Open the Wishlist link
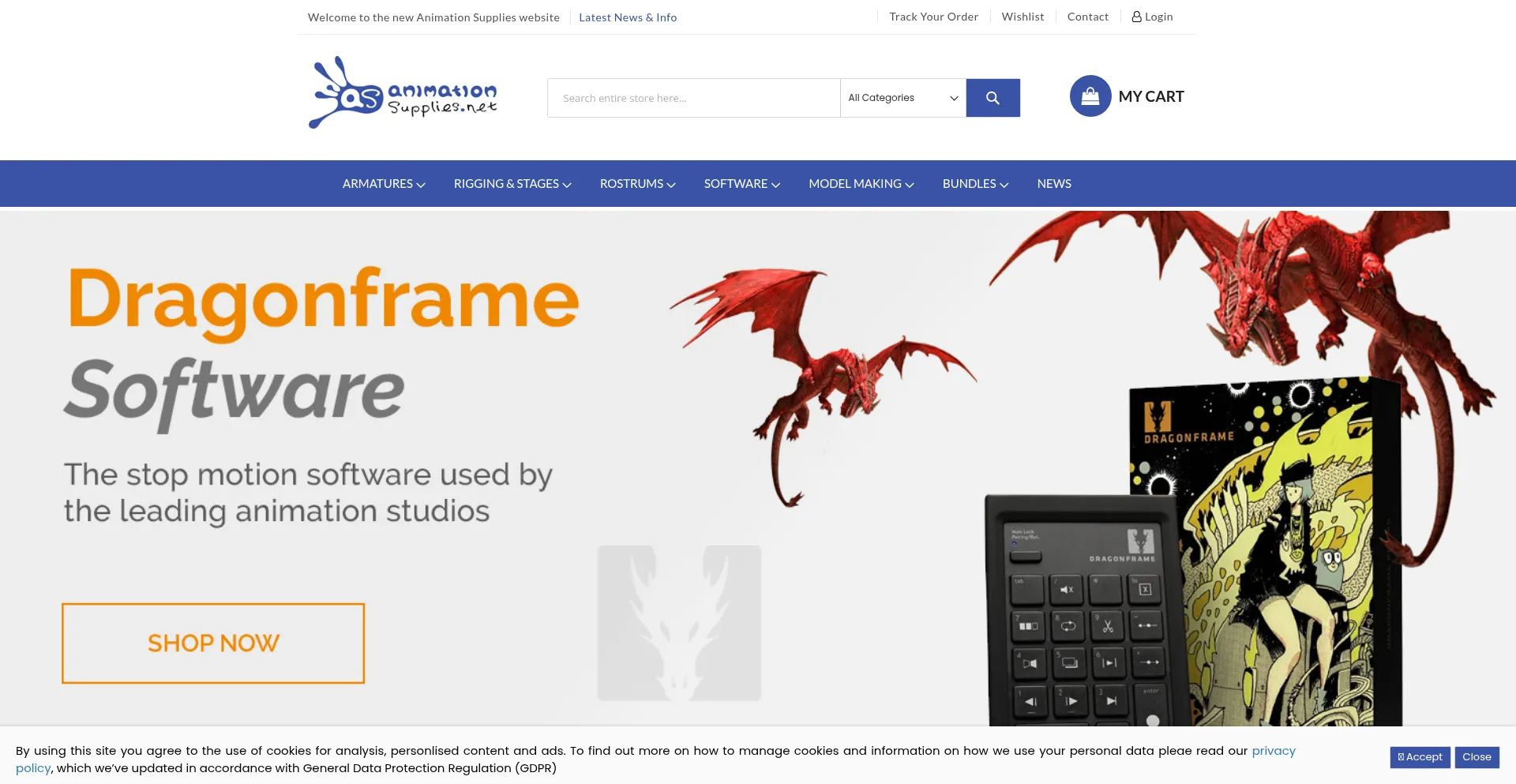Screen dimensions: 1516x784 click(x=1023, y=17)
